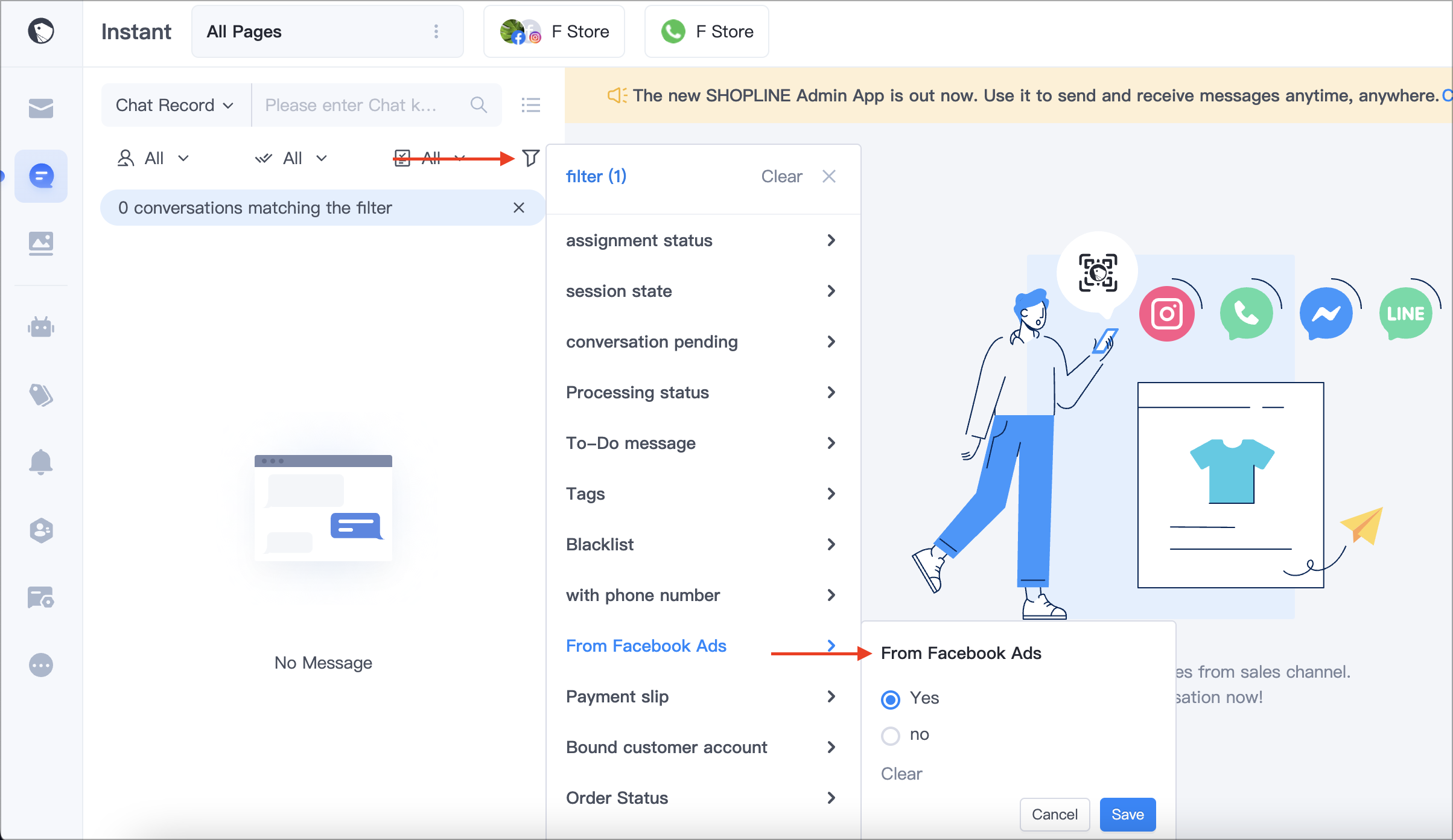Click the QR scan icon bubble

1098,273
